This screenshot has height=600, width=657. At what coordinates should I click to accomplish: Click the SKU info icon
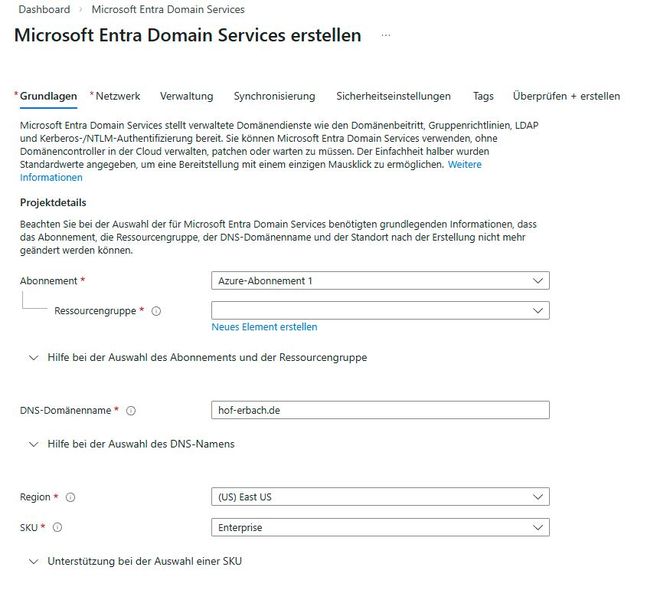(57, 528)
